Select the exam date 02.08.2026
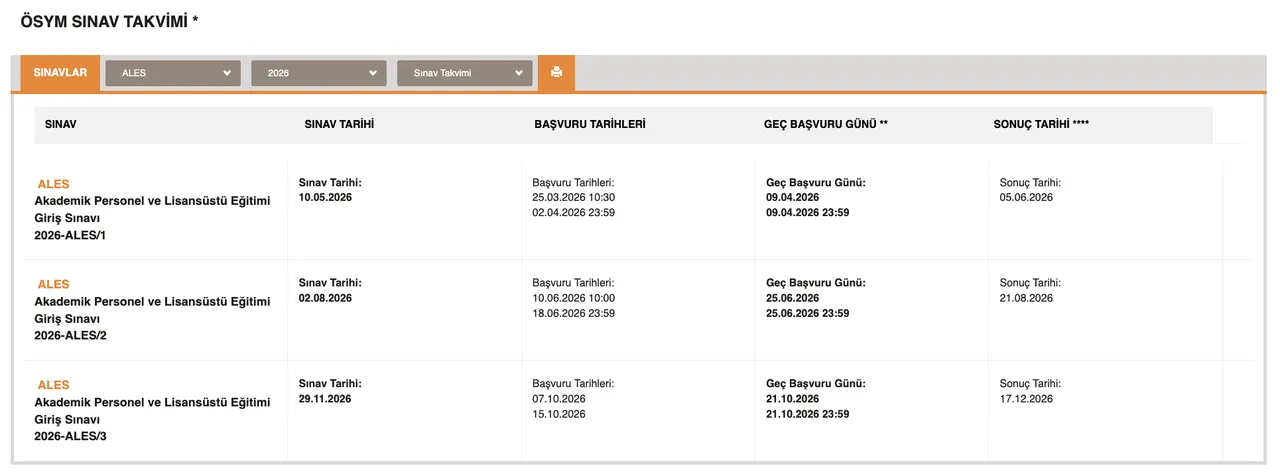Image resolution: width=1280 pixels, height=476 pixels. 326,298
